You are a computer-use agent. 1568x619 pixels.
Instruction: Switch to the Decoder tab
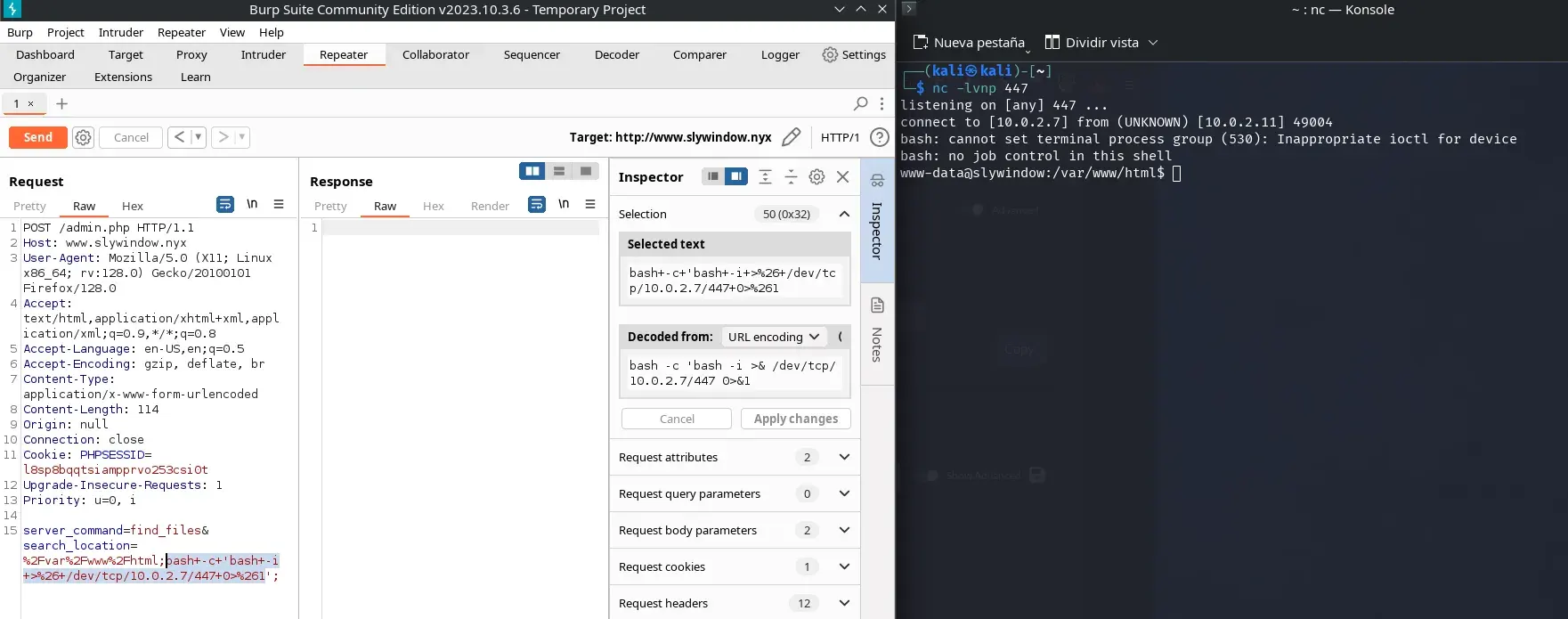click(617, 54)
